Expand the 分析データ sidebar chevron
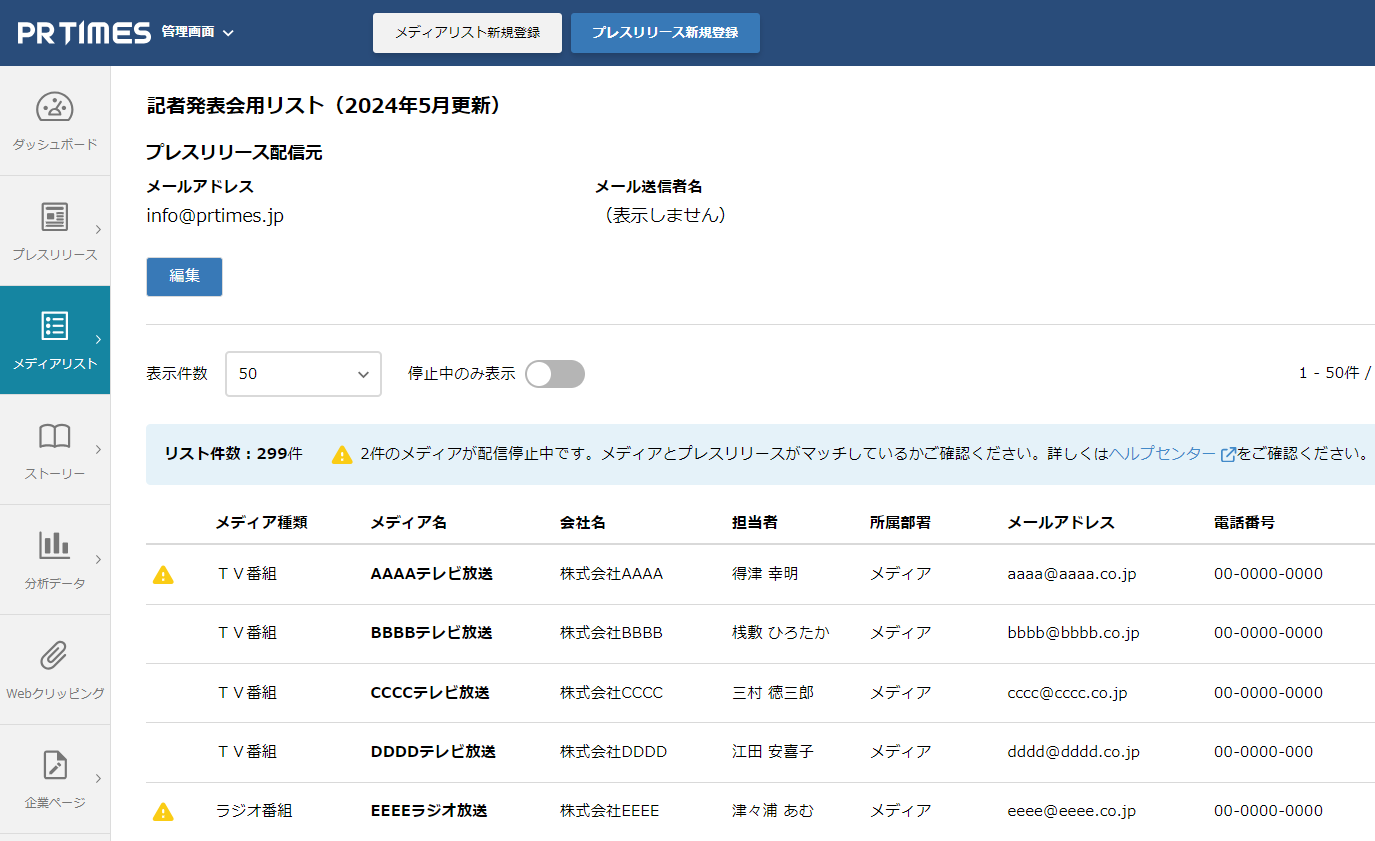 point(98,559)
